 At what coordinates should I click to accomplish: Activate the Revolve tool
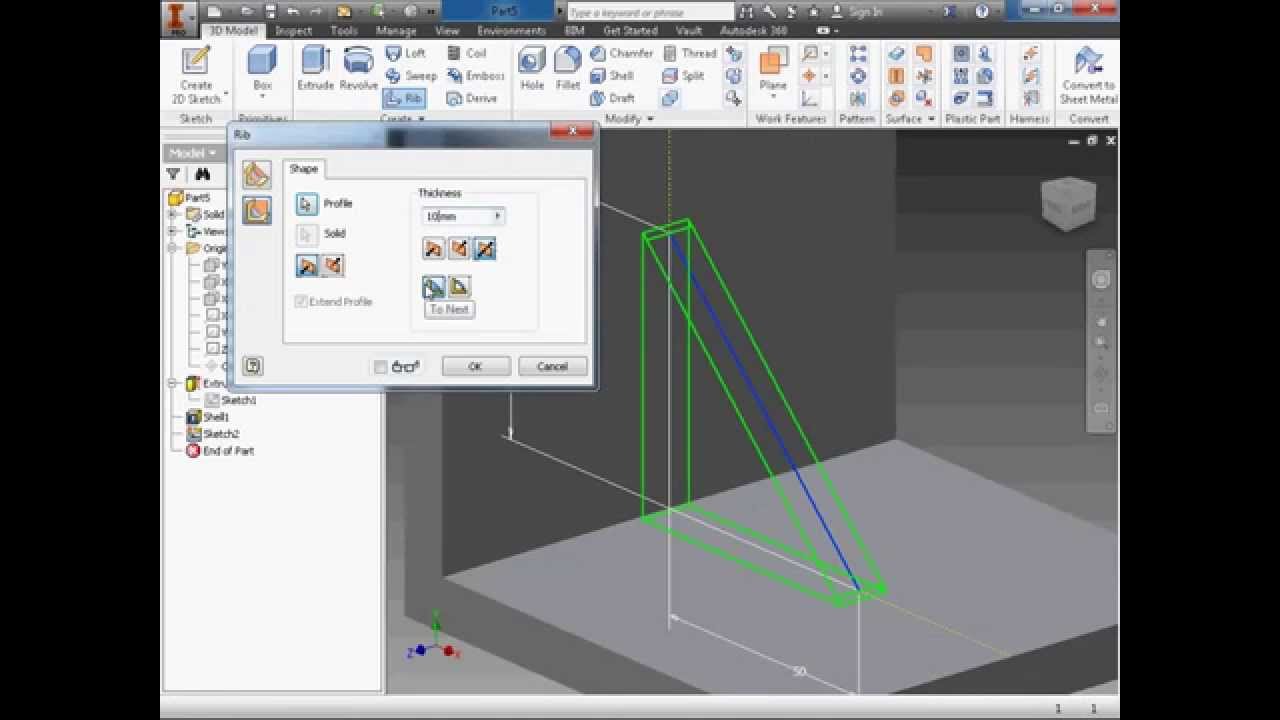click(x=358, y=70)
